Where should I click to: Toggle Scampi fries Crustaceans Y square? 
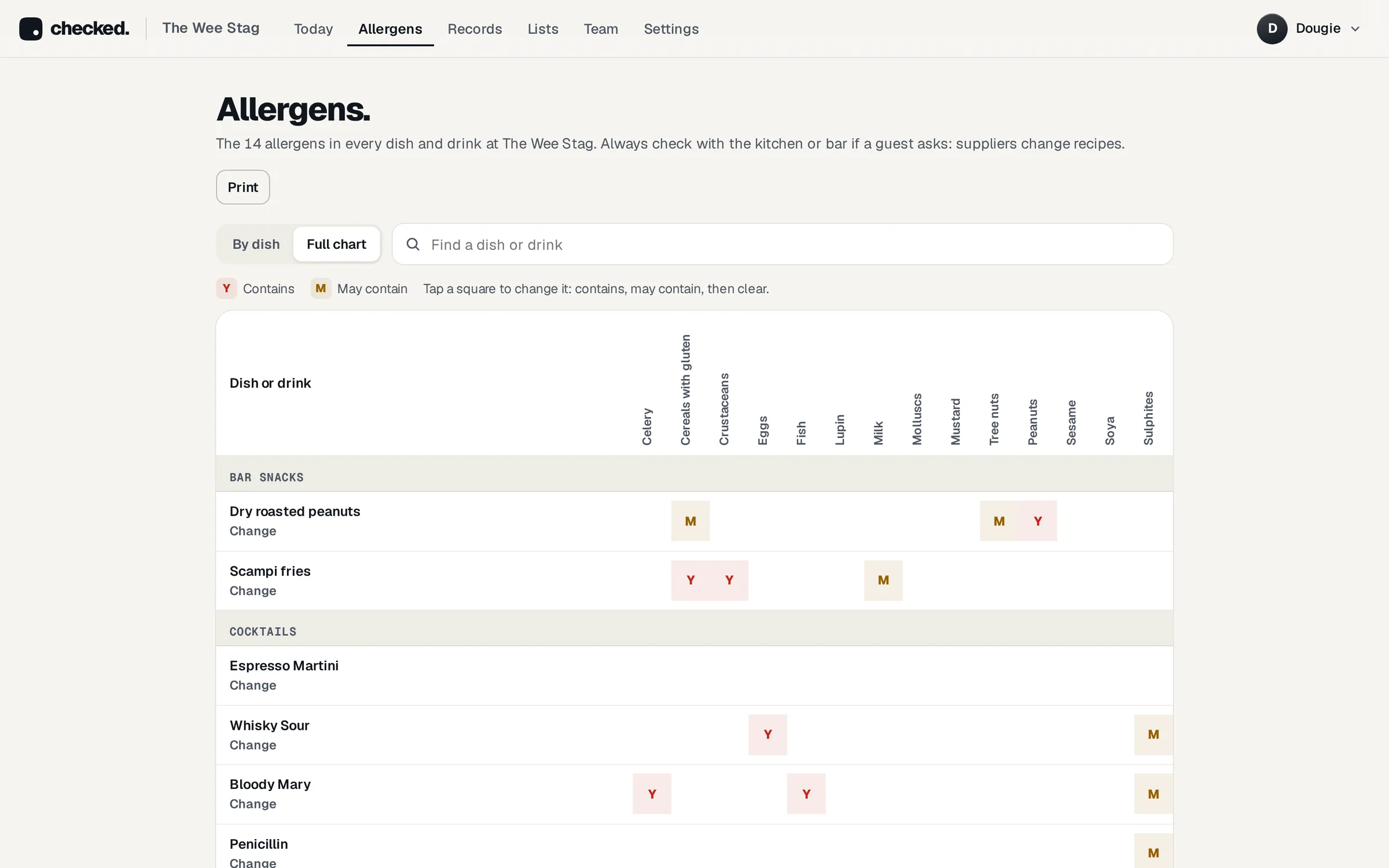[729, 580]
